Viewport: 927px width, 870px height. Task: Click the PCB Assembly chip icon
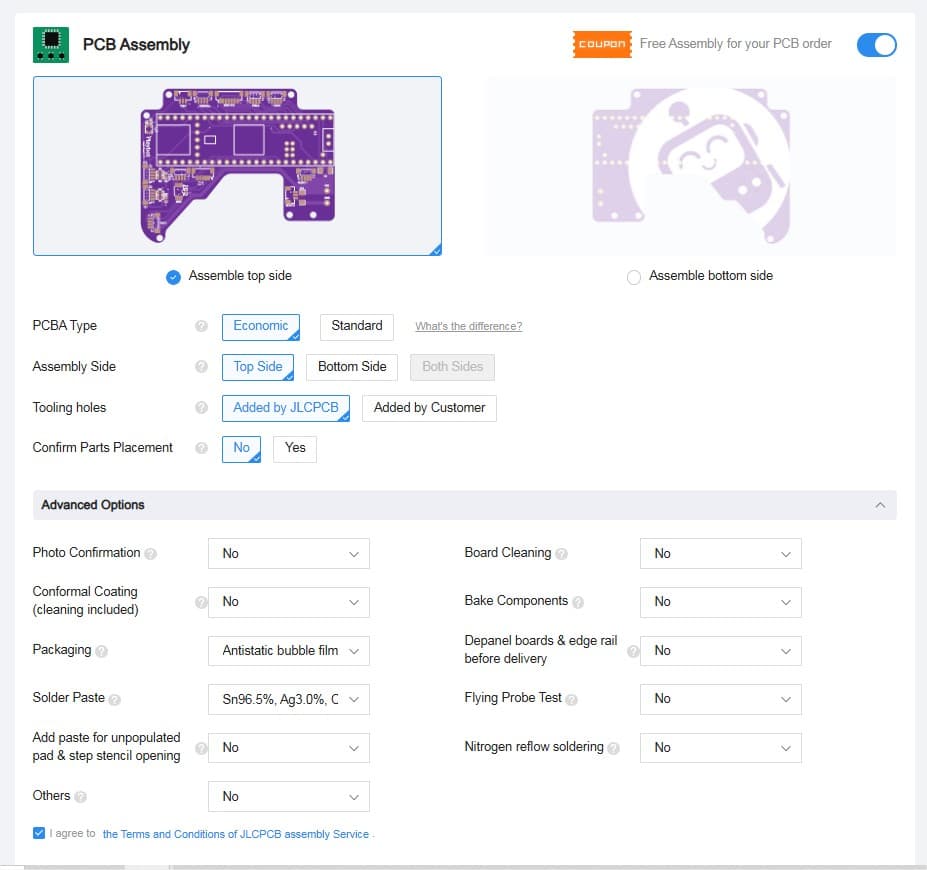51,45
